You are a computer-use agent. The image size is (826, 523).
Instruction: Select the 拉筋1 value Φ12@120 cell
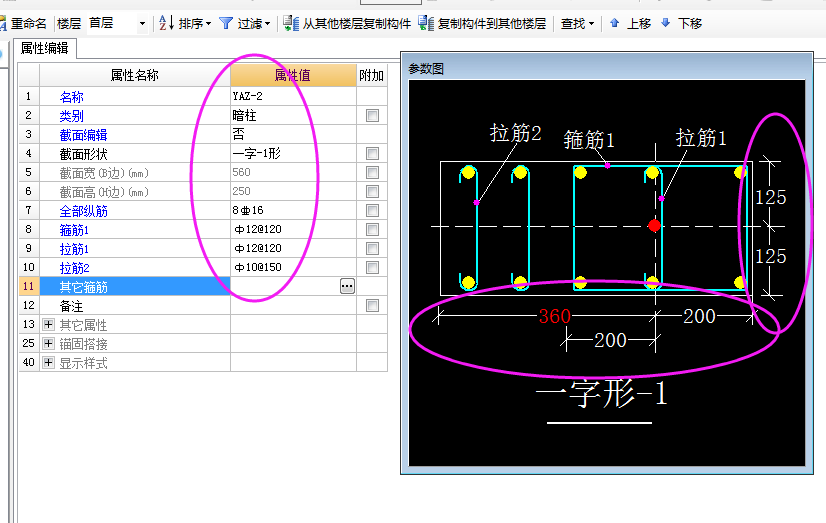click(x=293, y=248)
